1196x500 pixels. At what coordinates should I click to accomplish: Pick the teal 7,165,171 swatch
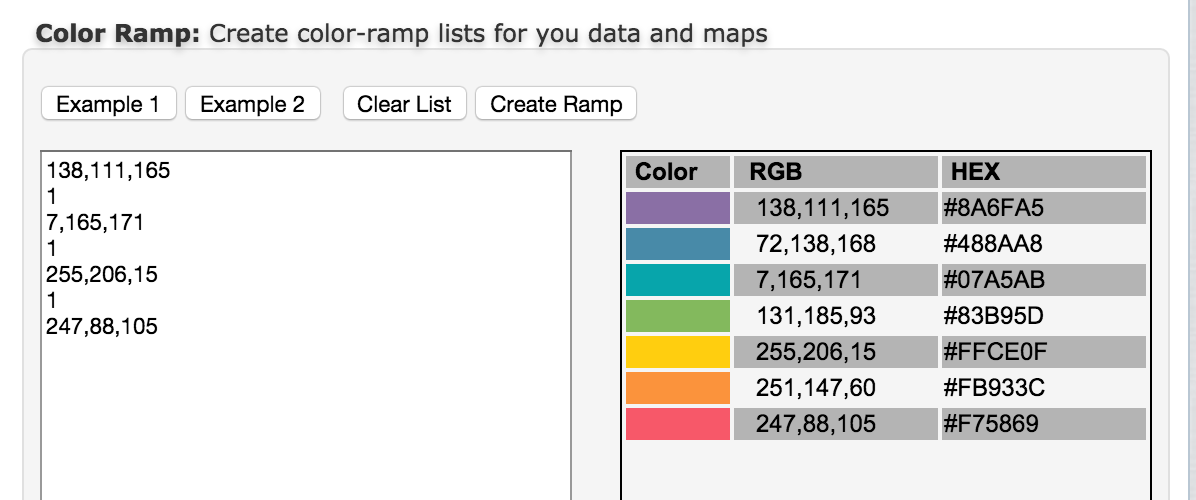click(x=678, y=280)
